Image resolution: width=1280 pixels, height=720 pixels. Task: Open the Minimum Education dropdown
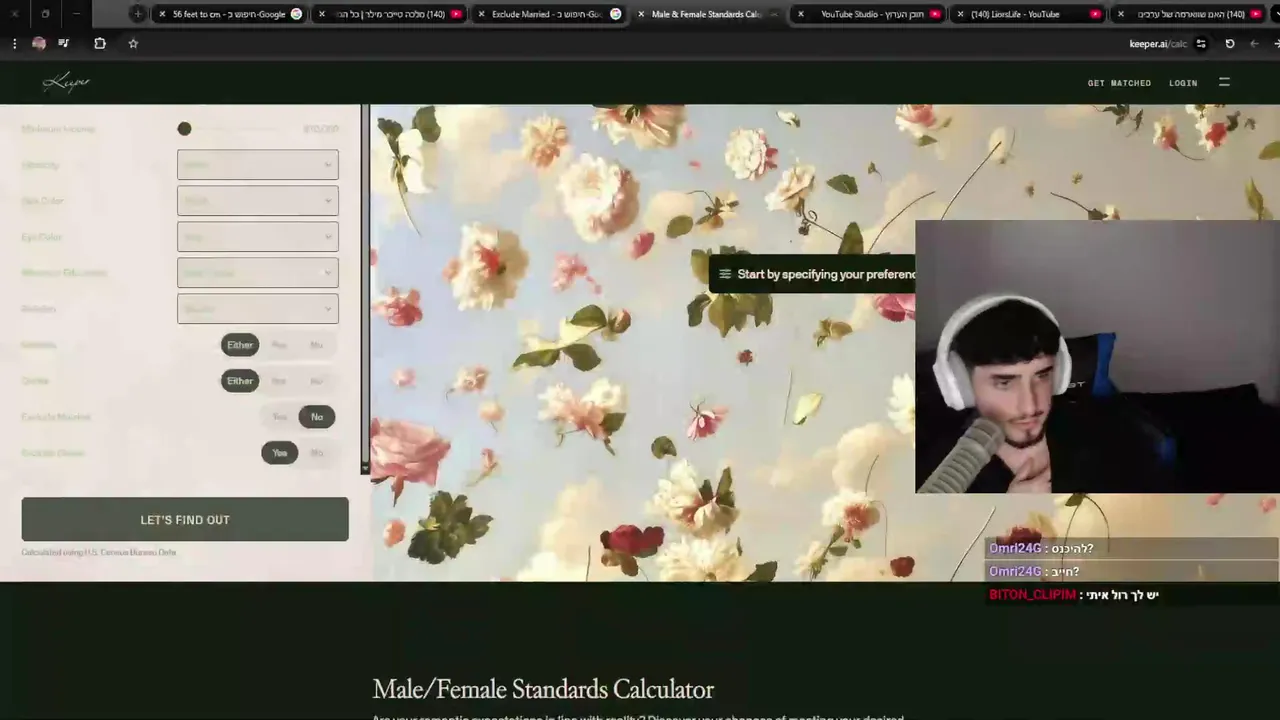pos(258,273)
